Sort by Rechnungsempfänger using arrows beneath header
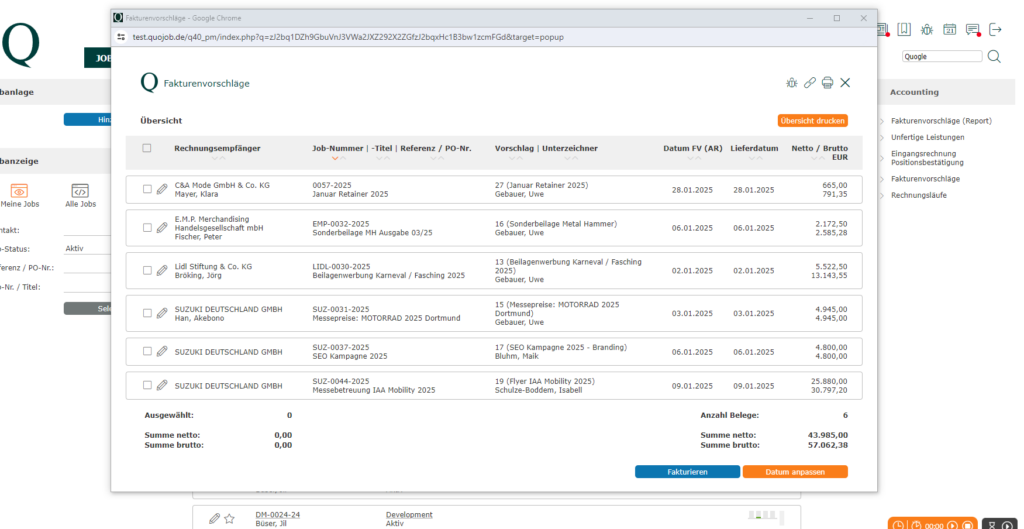 218,159
